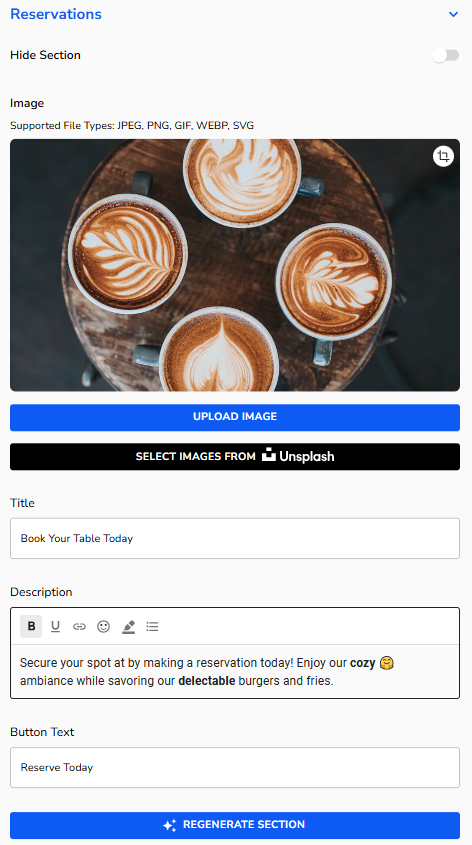
Task: Click inside the Description text area
Action: [x=235, y=671]
